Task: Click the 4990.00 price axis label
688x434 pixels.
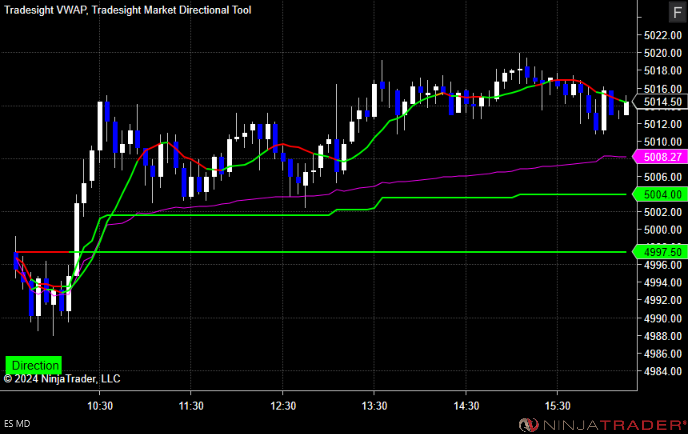Action: coord(663,318)
